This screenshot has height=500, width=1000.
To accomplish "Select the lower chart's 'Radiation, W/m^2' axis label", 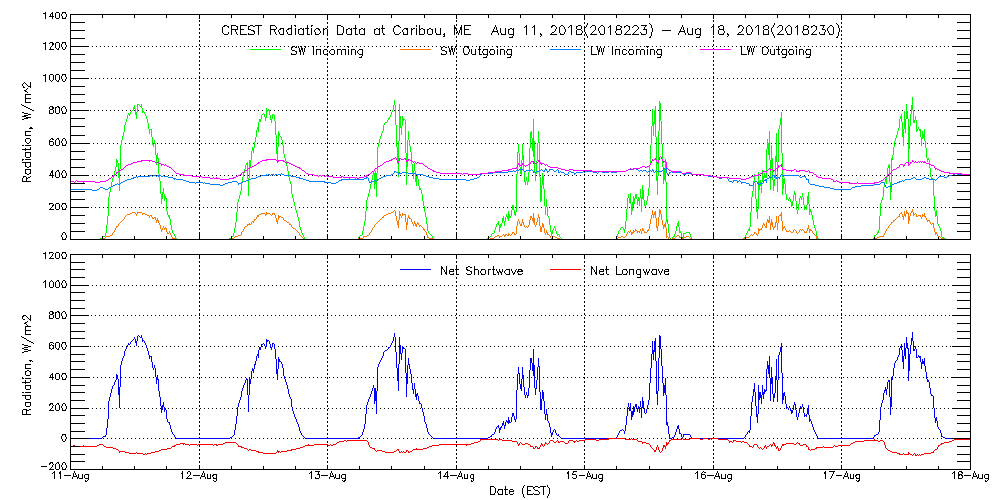I will tap(28, 361).
